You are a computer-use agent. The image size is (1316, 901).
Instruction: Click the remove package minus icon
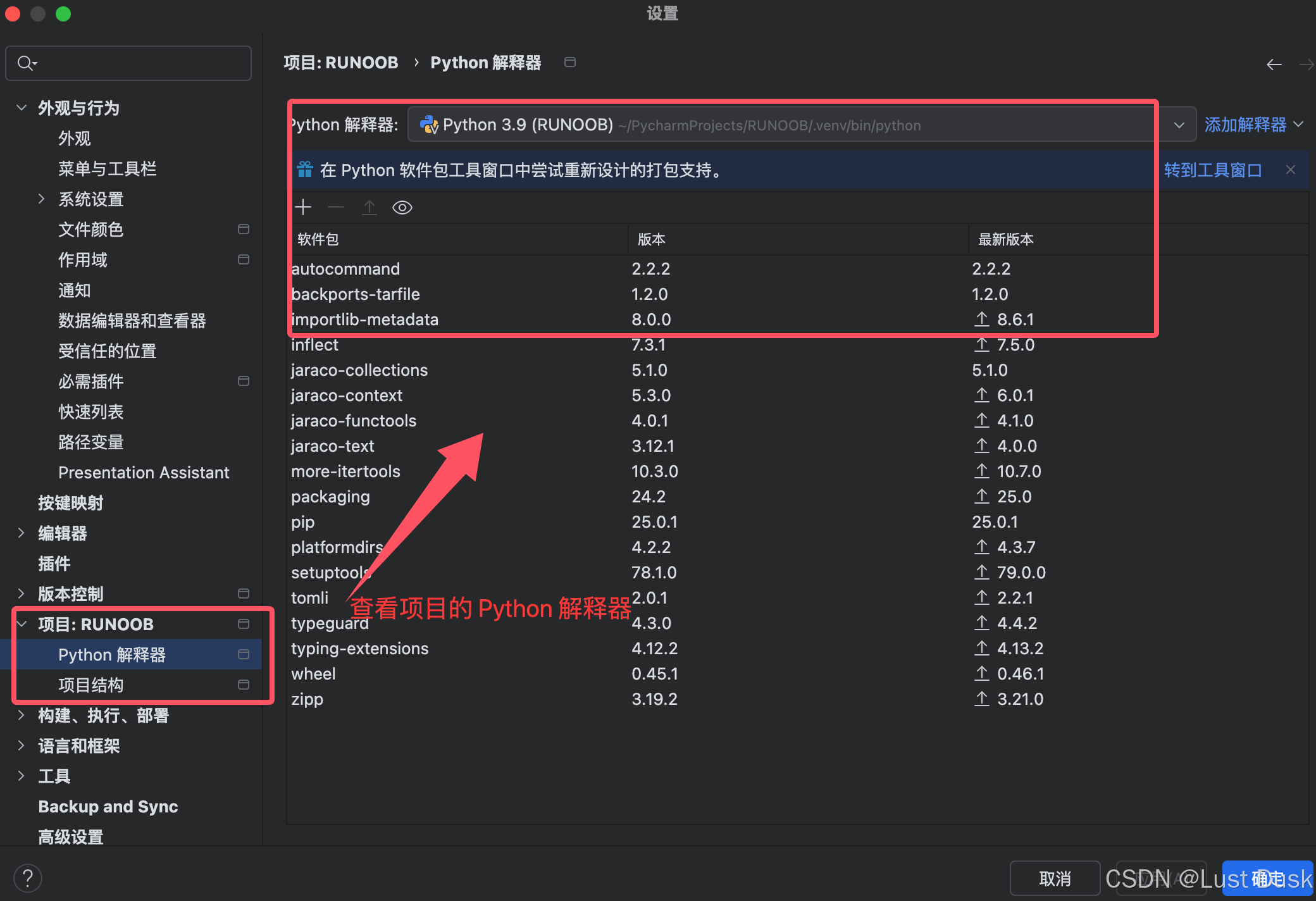click(x=336, y=207)
